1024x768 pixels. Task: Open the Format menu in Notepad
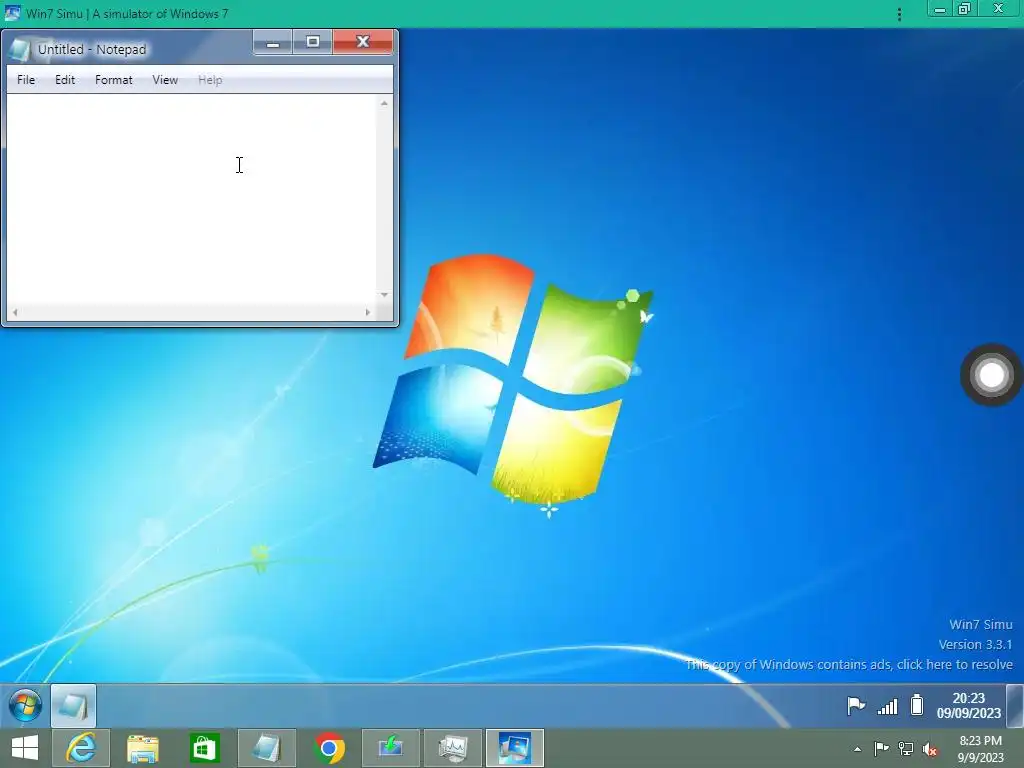point(114,80)
